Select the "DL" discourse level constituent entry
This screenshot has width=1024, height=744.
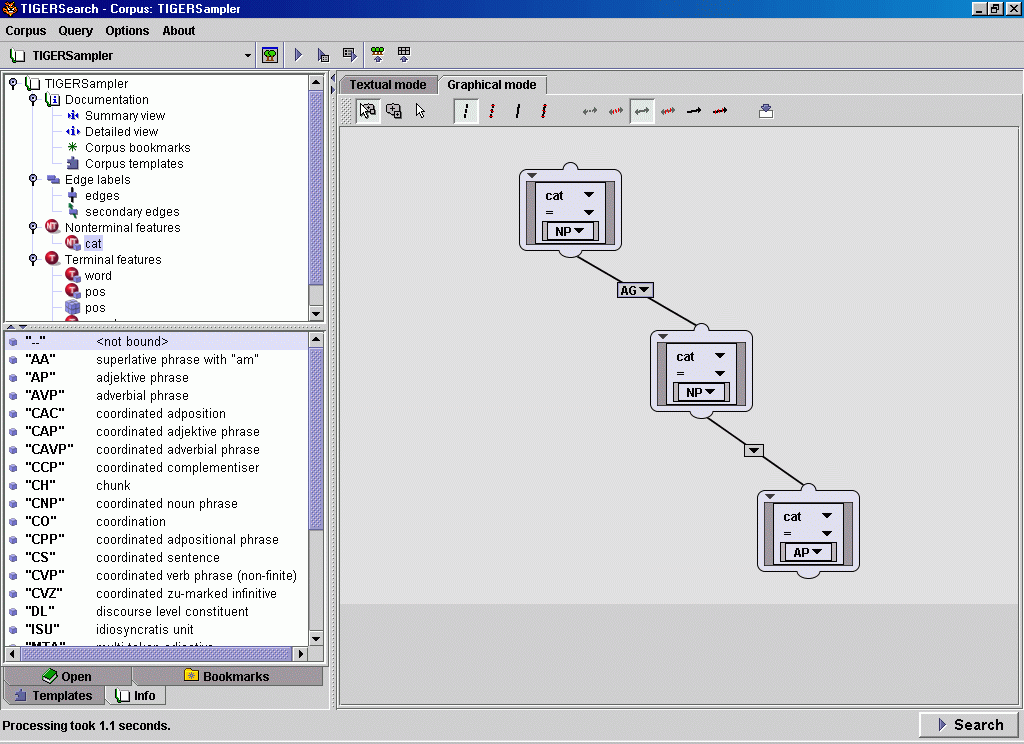[157, 611]
